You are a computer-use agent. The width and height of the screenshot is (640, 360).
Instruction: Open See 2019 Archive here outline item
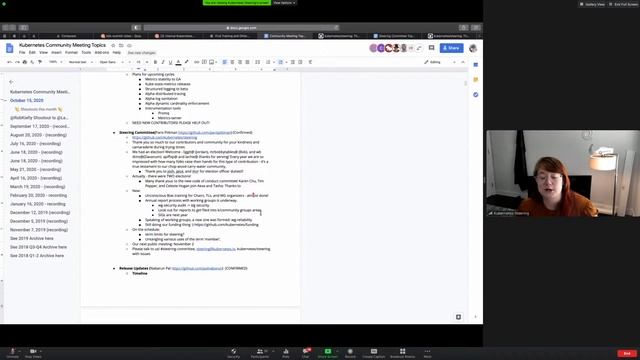(32, 238)
